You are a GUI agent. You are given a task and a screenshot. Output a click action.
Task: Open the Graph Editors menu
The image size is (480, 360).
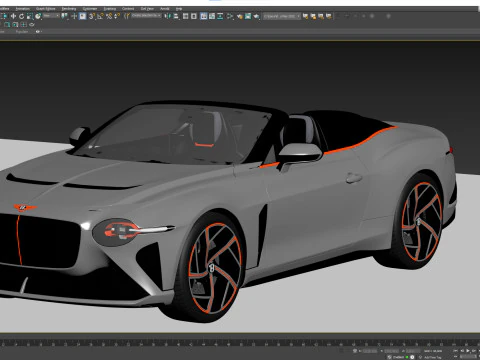(45, 9)
